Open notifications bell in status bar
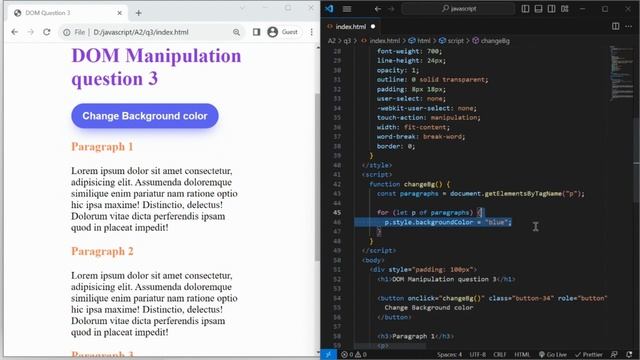The height and width of the screenshot is (360, 640). click(629, 354)
